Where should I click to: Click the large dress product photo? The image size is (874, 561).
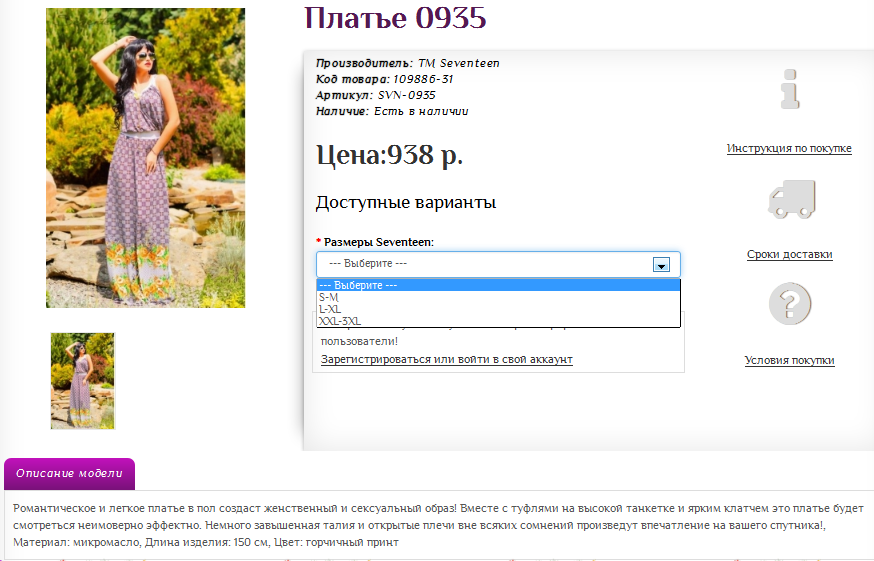145,158
